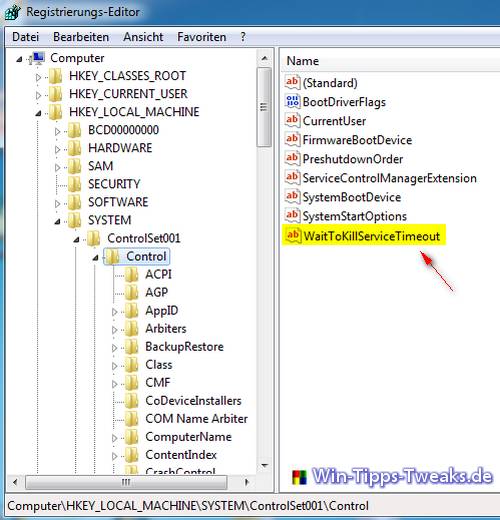Select the Control key label
Viewport: 500px width, 520px height.
tap(146, 256)
